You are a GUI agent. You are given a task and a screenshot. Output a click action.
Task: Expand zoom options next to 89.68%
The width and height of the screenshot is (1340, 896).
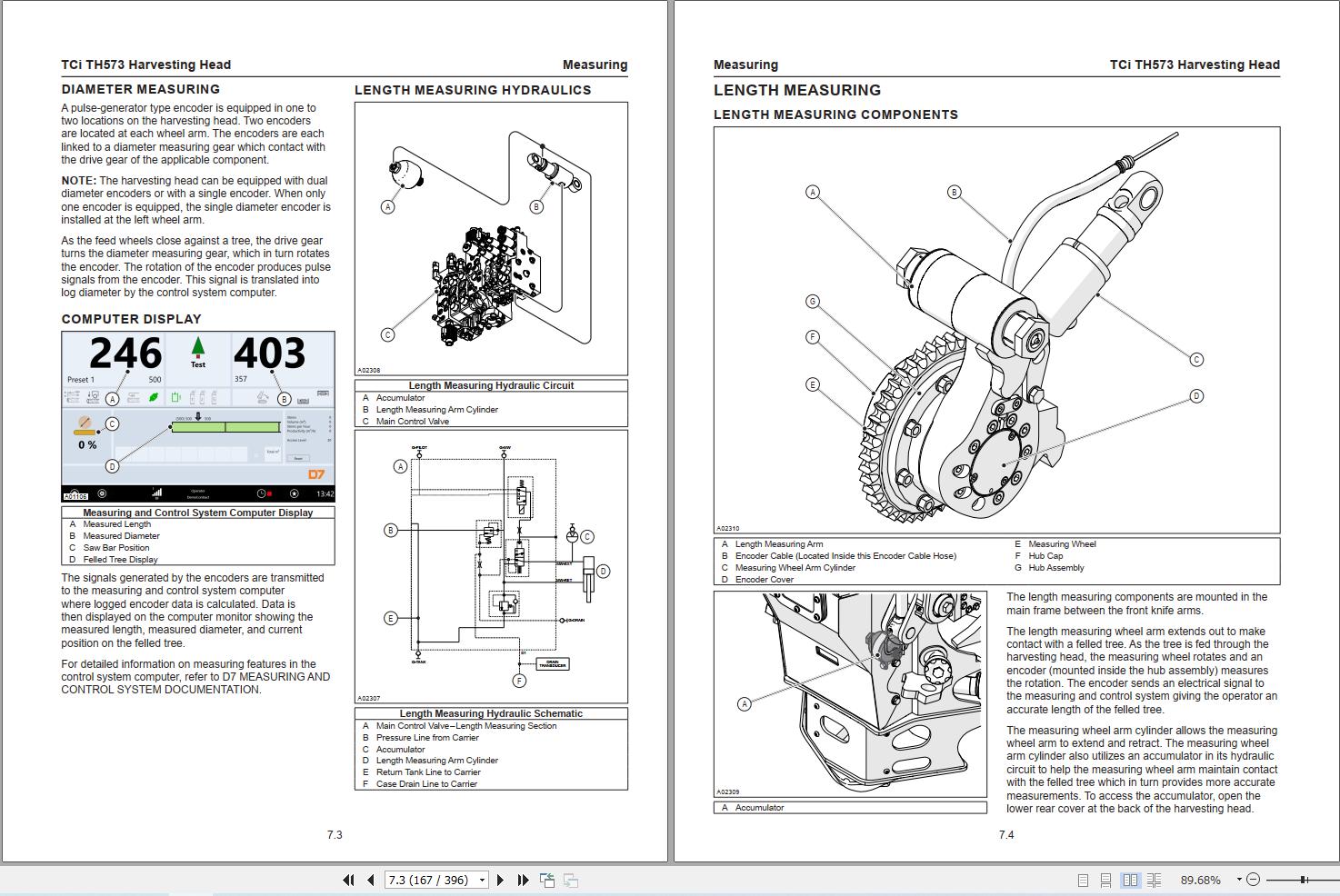click(1238, 880)
